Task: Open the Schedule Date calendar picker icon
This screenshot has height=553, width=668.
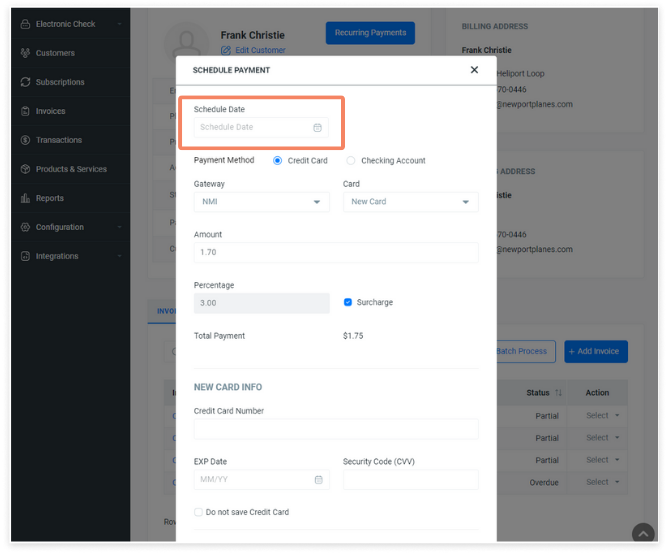Action: click(x=317, y=127)
